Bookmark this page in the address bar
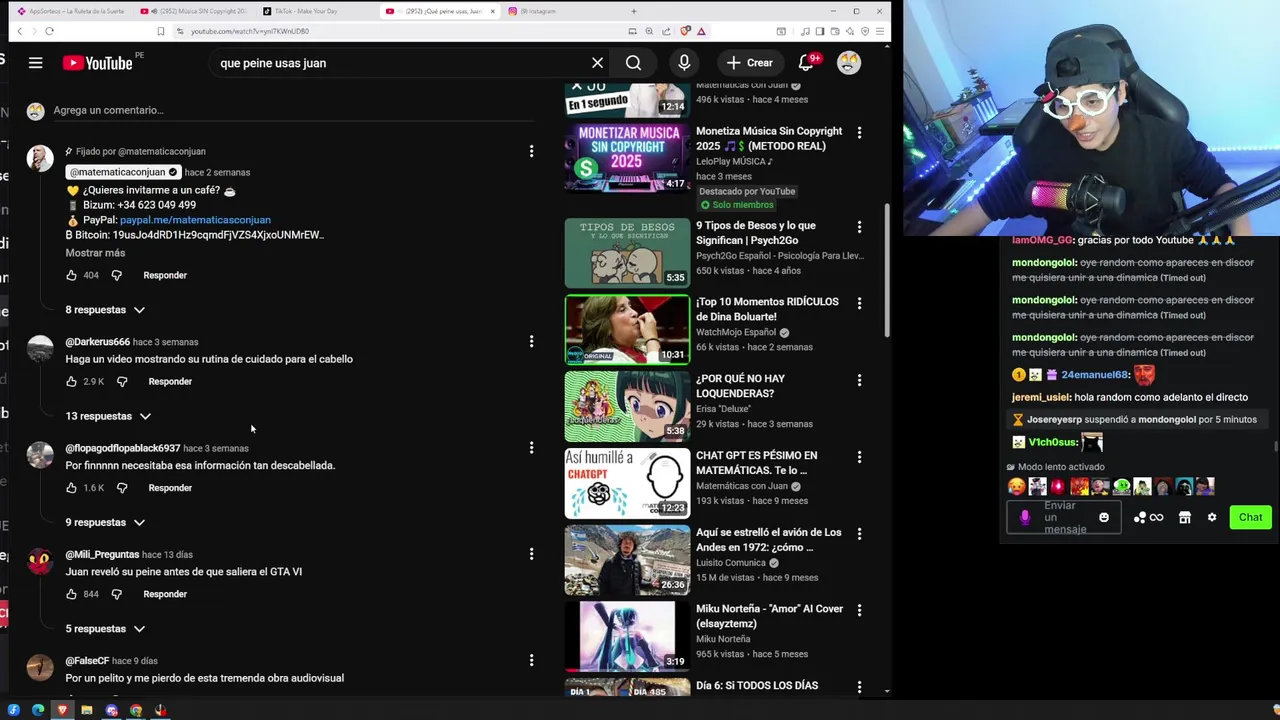The width and height of the screenshot is (1280, 720). (160, 31)
